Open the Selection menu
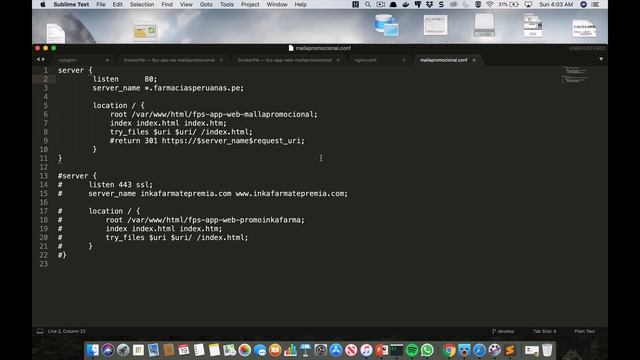The image size is (640, 360). click(x=142, y=4)
